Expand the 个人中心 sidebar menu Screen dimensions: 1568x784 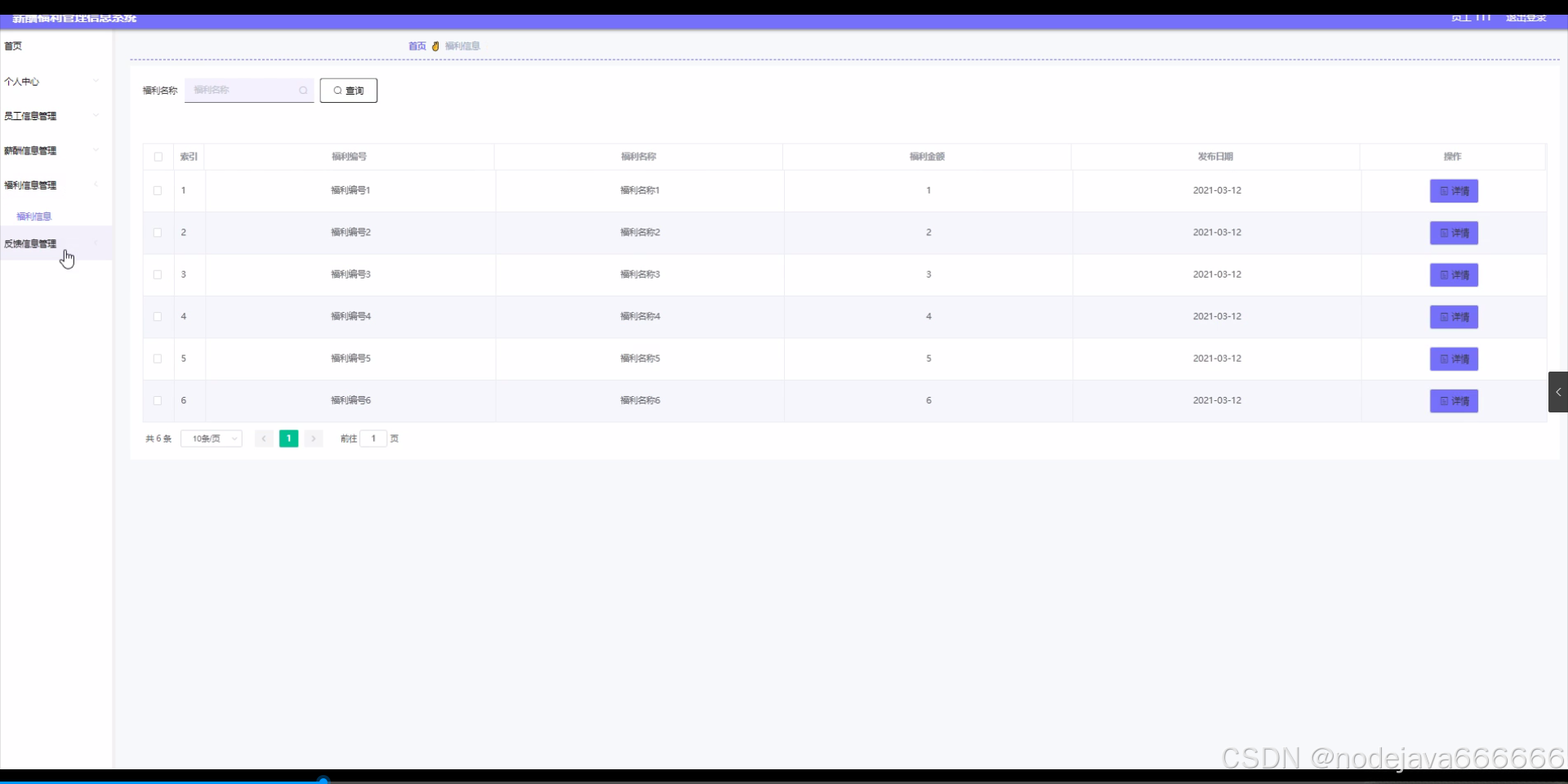tap(56, 82)
